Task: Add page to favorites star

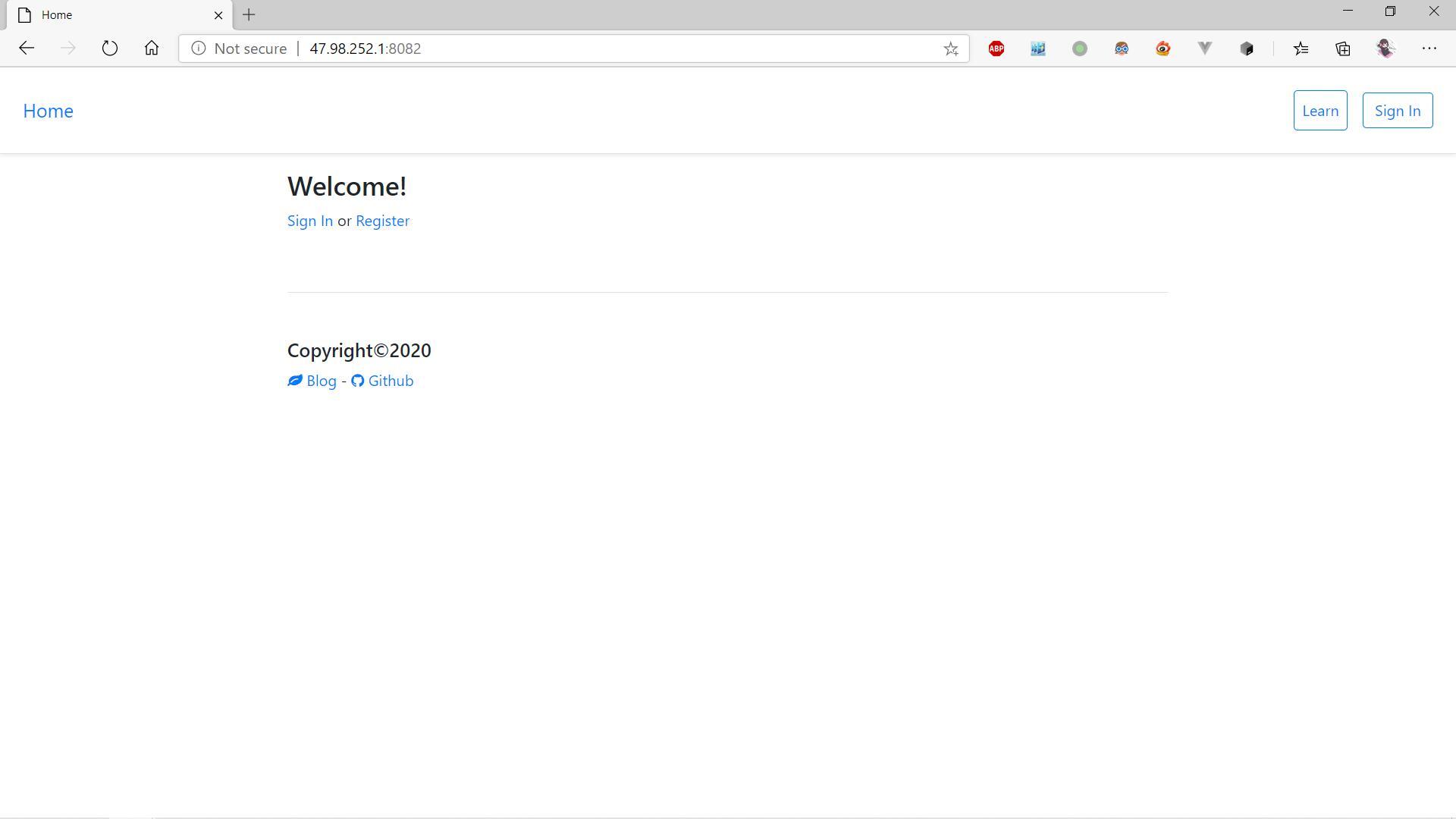Action: (951, 49)
